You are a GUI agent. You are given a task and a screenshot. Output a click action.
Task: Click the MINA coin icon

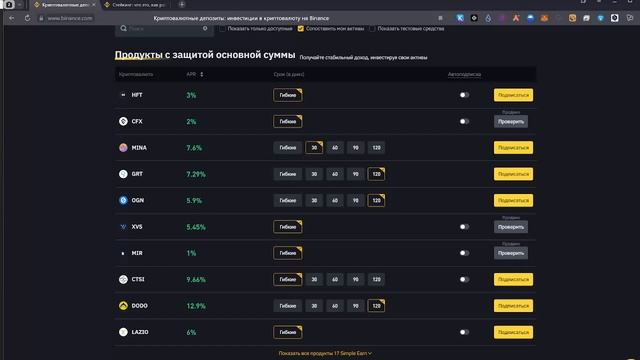coord(123,148)
